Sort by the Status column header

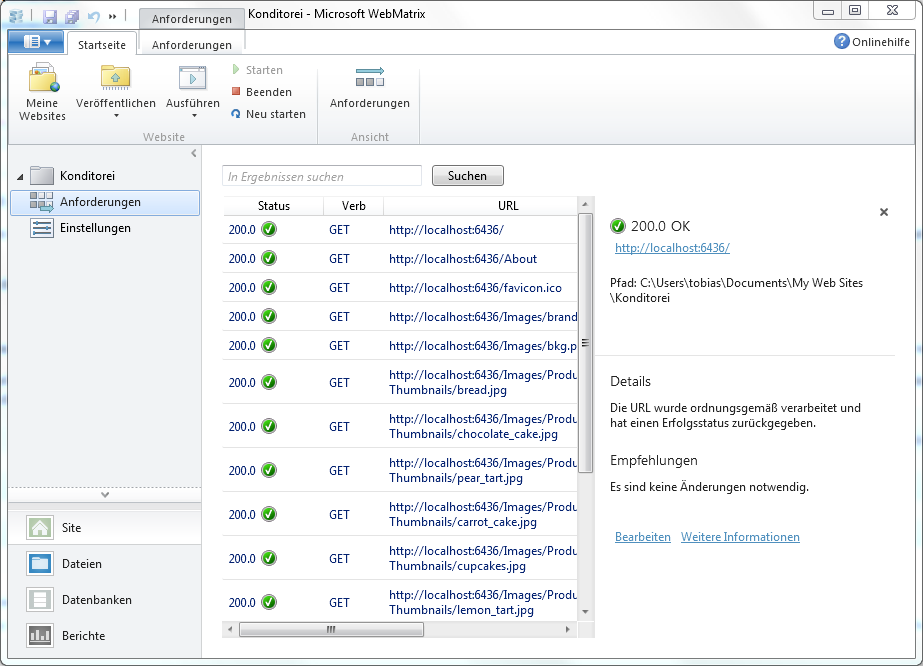(273, 206)
